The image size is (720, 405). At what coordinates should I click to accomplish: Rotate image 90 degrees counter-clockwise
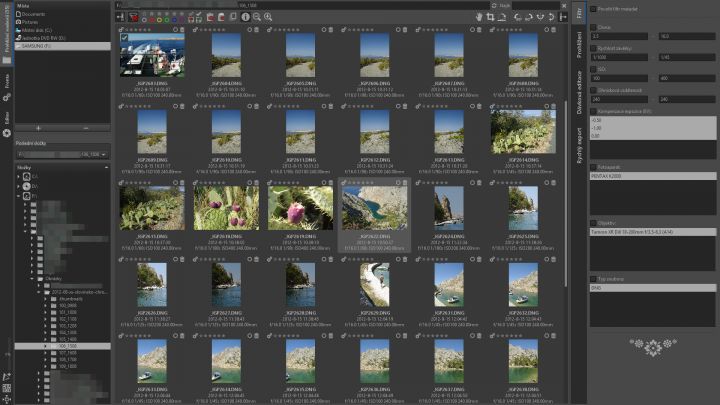518,17
